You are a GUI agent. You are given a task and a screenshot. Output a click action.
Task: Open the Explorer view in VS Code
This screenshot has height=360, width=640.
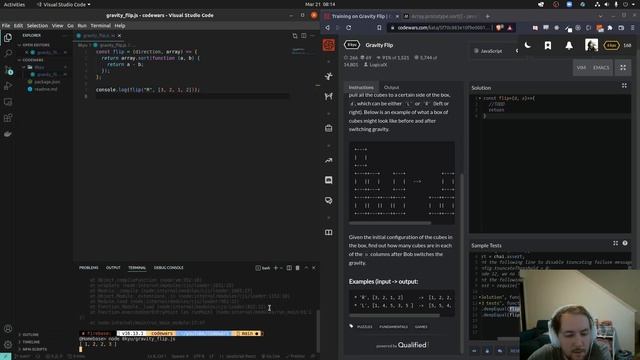8,38
